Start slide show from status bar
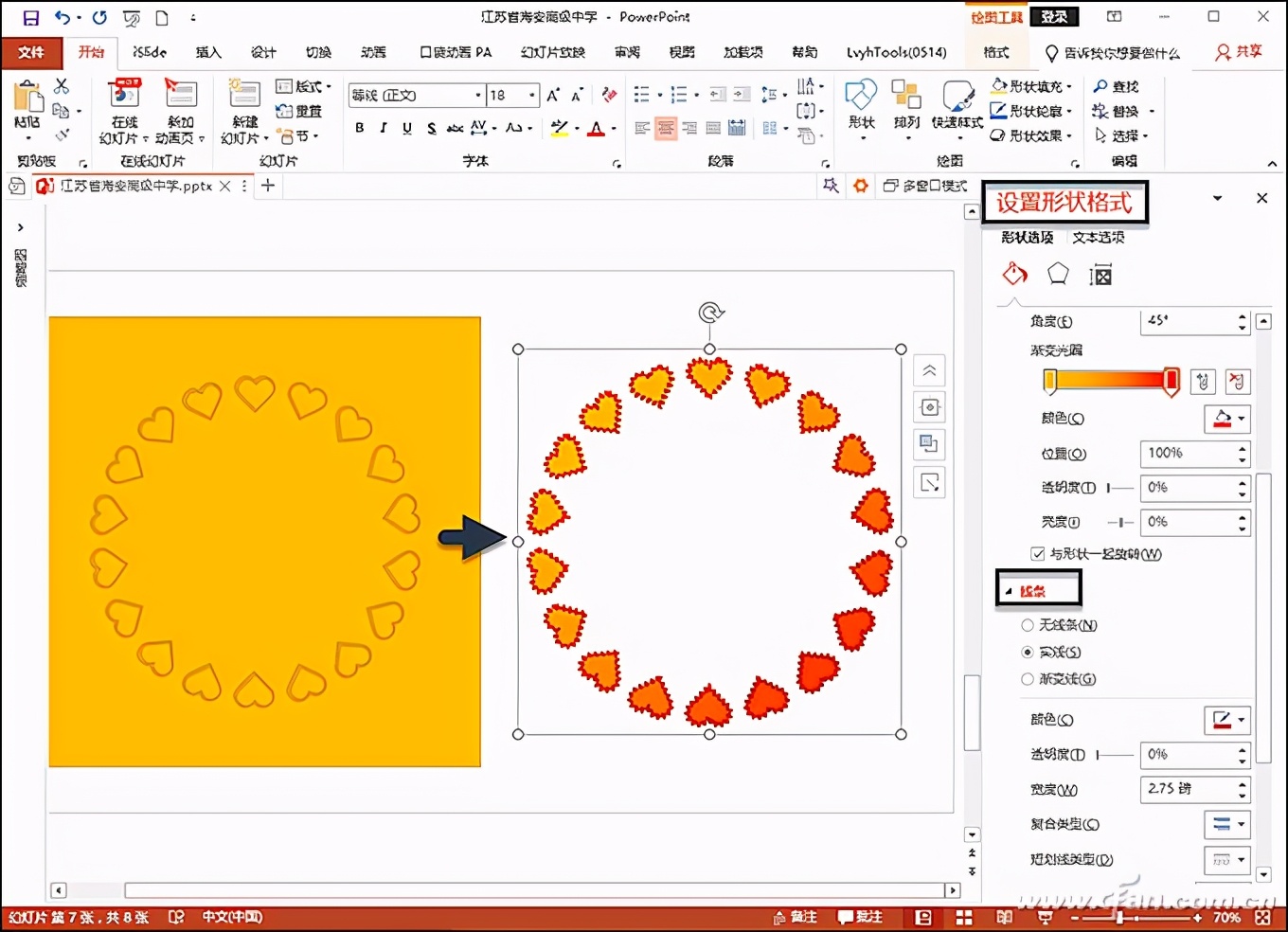1288x932 pixels. (x=1045, y=917)
